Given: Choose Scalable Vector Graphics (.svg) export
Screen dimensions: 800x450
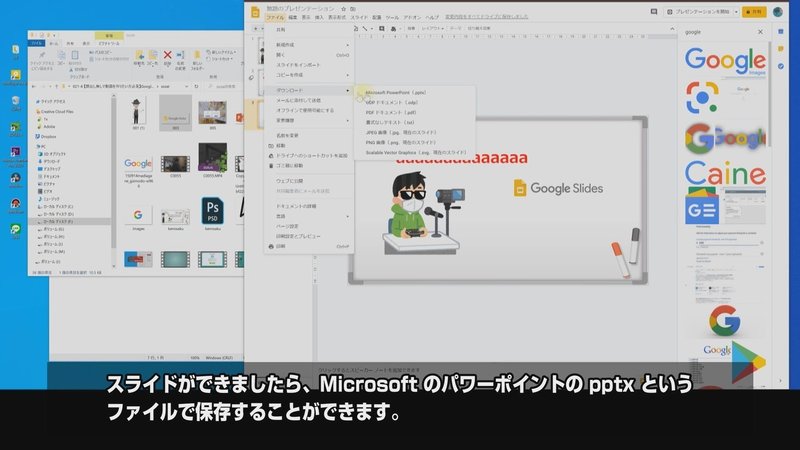Looking at the screenshot, I should coord(415,153).
